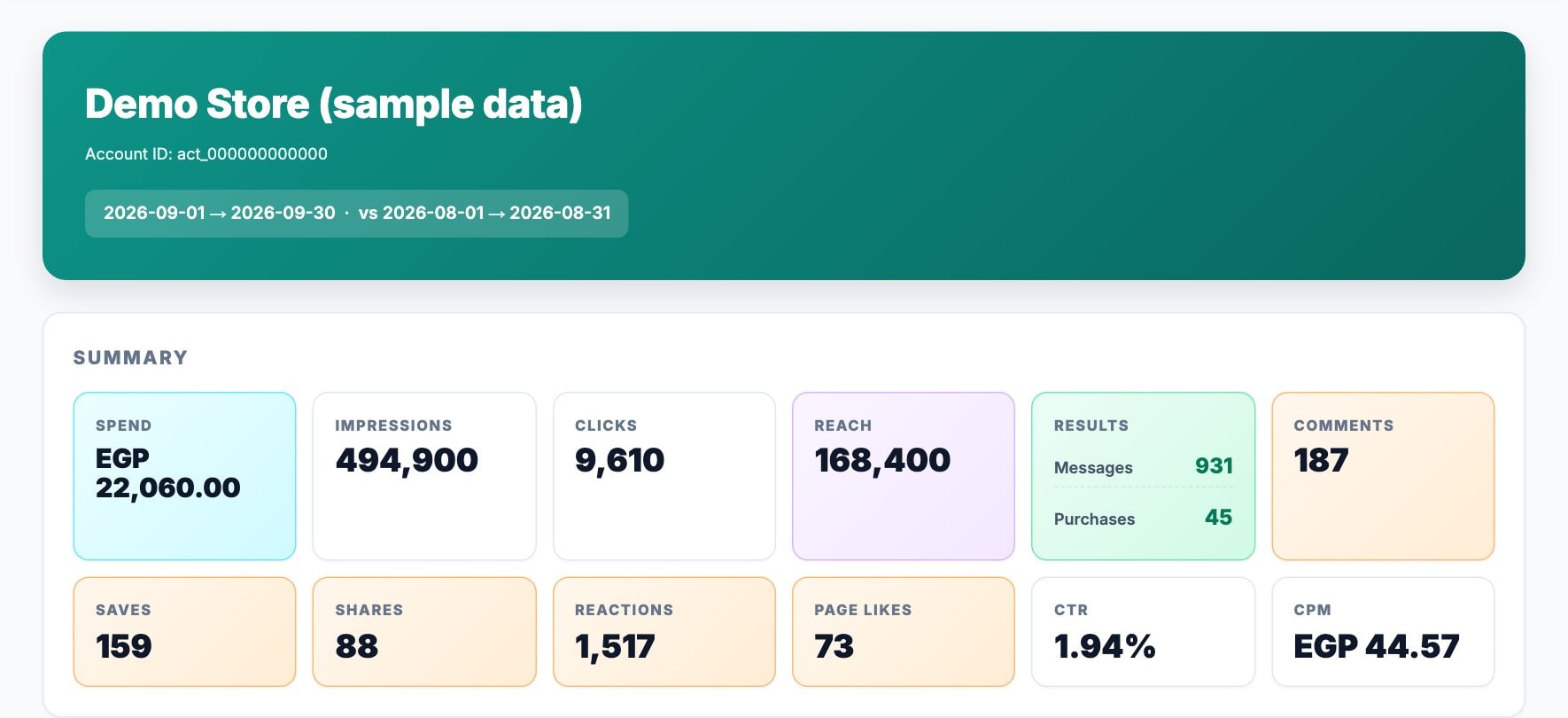The image size is (1568, 718).
Task: Click the Demo Store (sample data) heading
Action: point(333,105)
